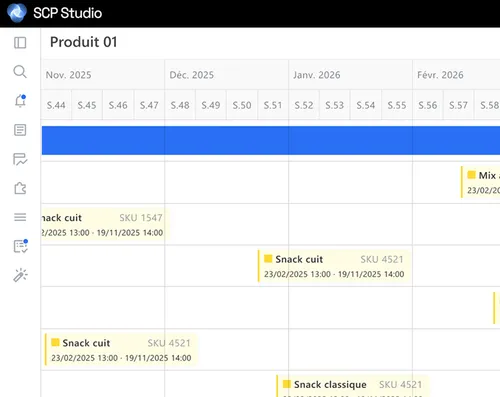Open the Snack classique SKU 4521 card
The image size is (500, 397).
pos(353,386)
